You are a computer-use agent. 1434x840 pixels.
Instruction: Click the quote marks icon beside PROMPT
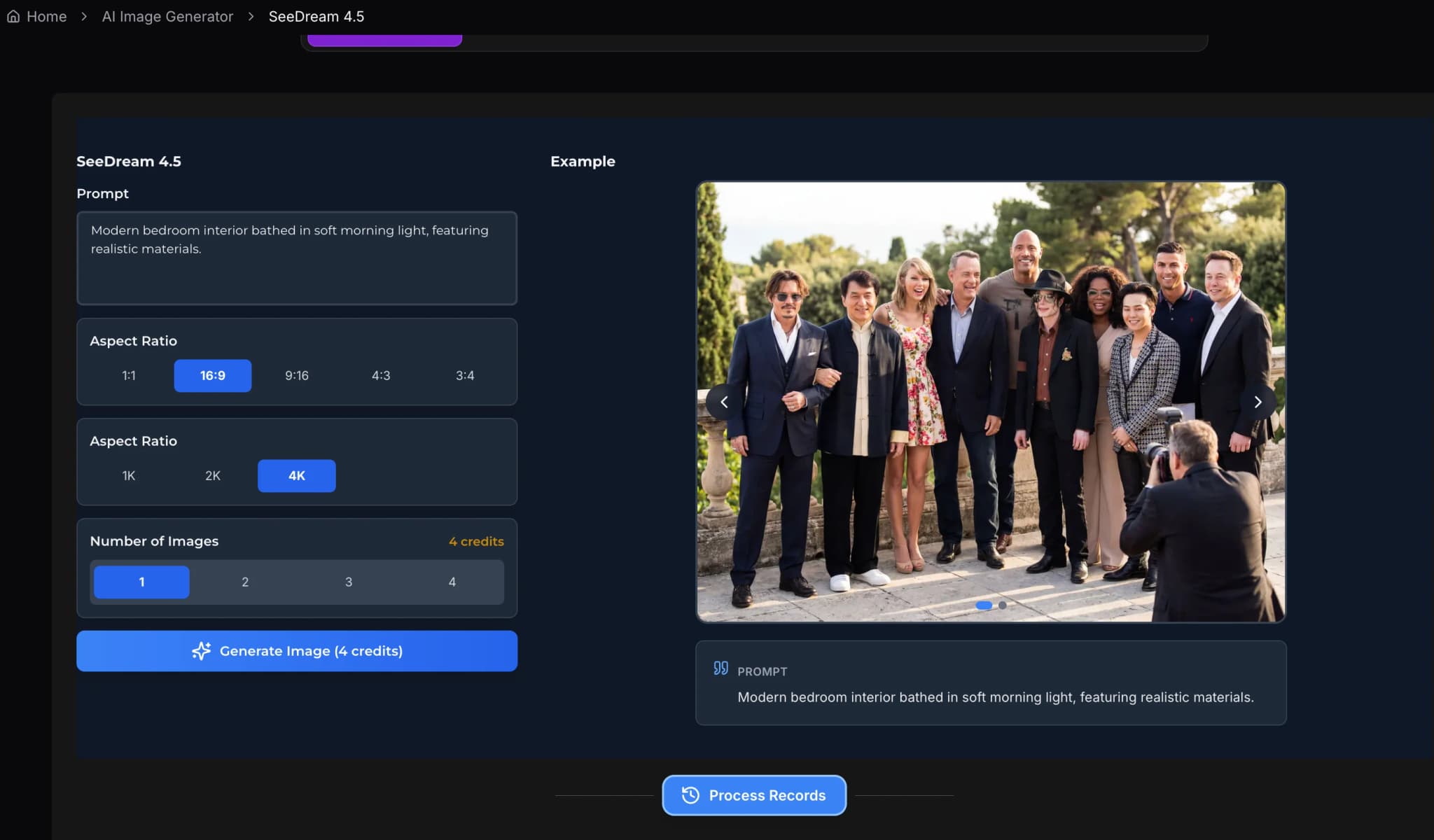[721, 668]
